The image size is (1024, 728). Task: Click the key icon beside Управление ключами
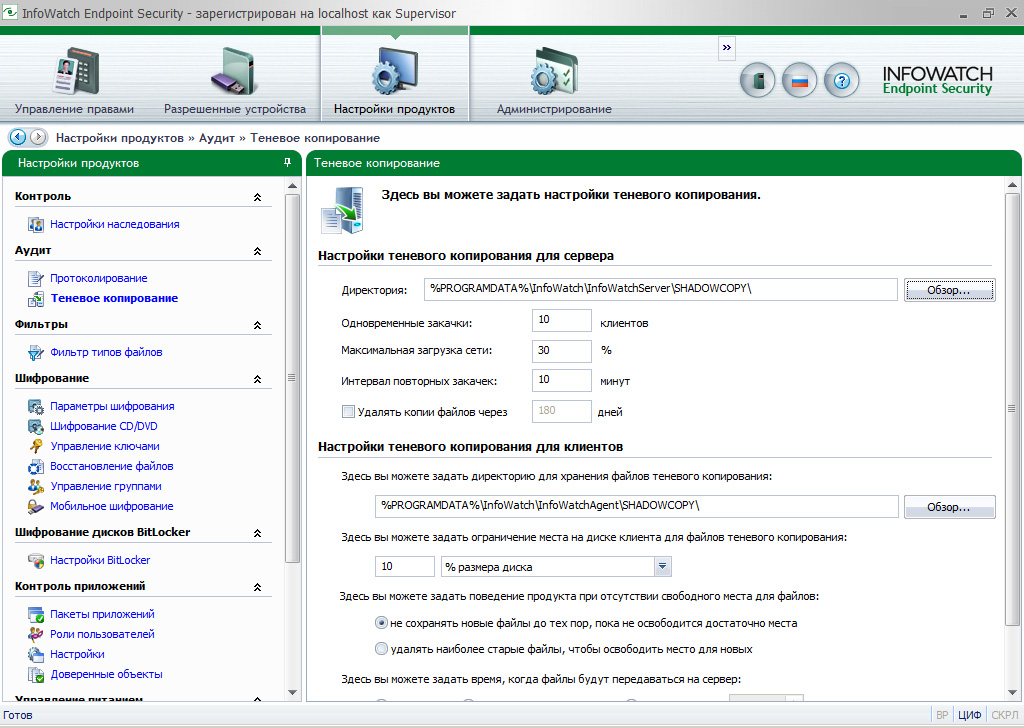36,447
